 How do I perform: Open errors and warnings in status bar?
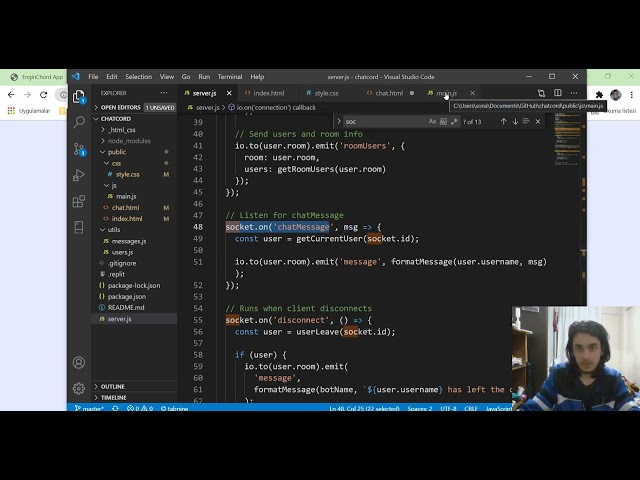(x=140, y=408)
